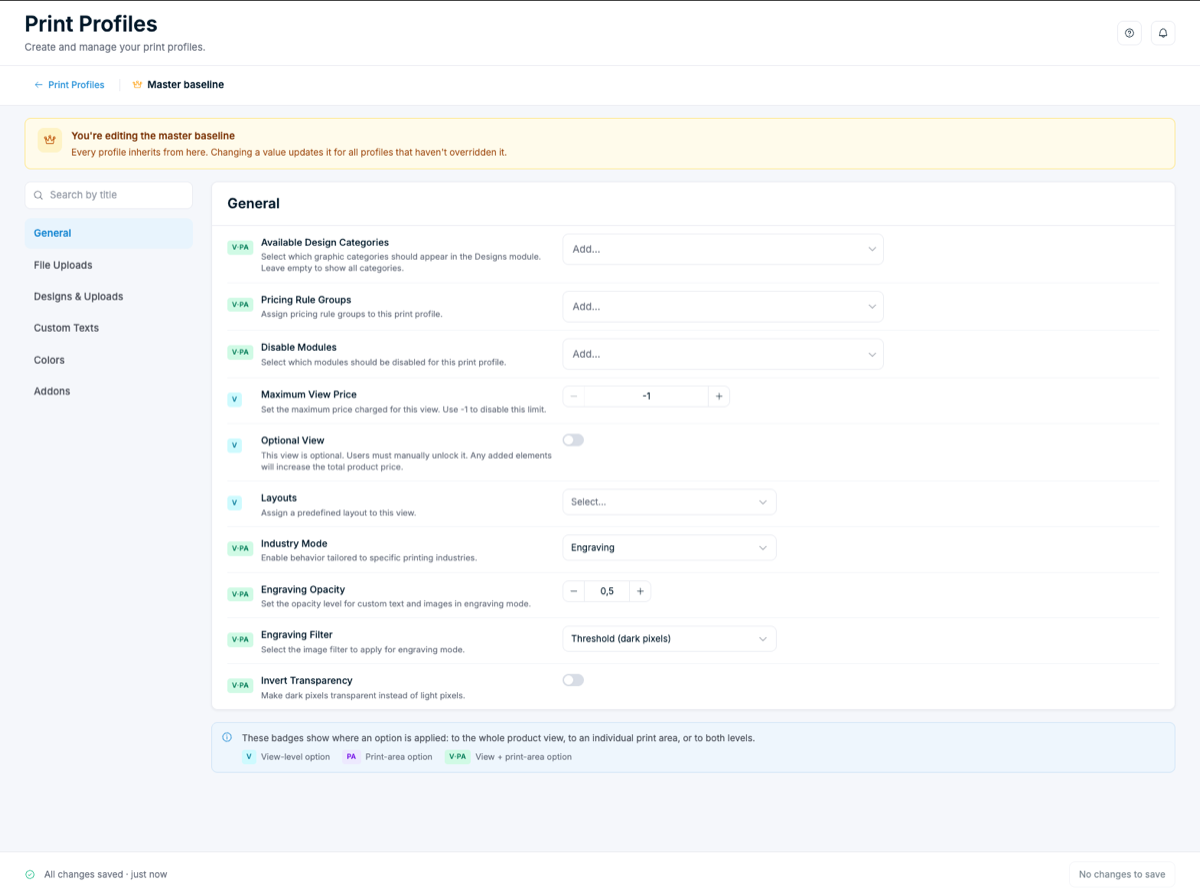Open the help icon in header

point(1129,33)
